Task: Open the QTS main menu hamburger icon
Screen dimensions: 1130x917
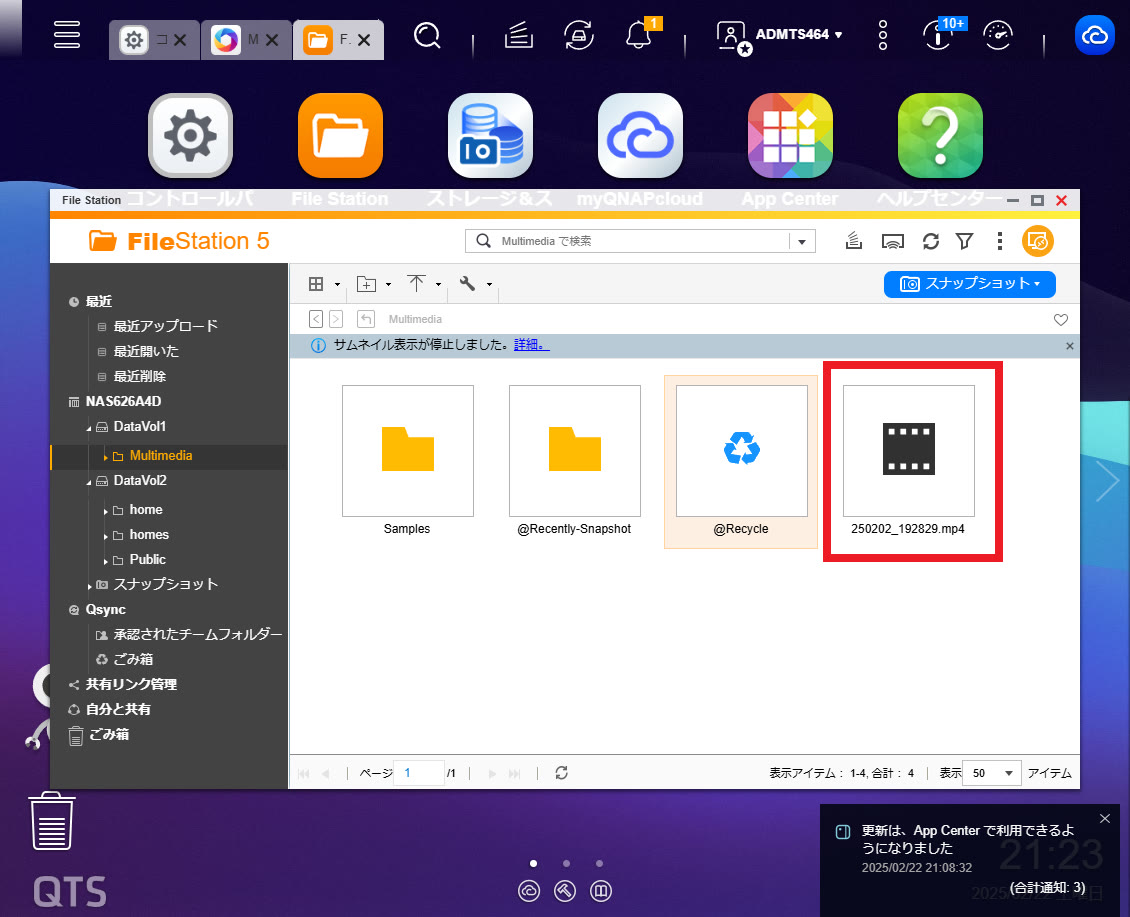Action: tap(67, 35)
